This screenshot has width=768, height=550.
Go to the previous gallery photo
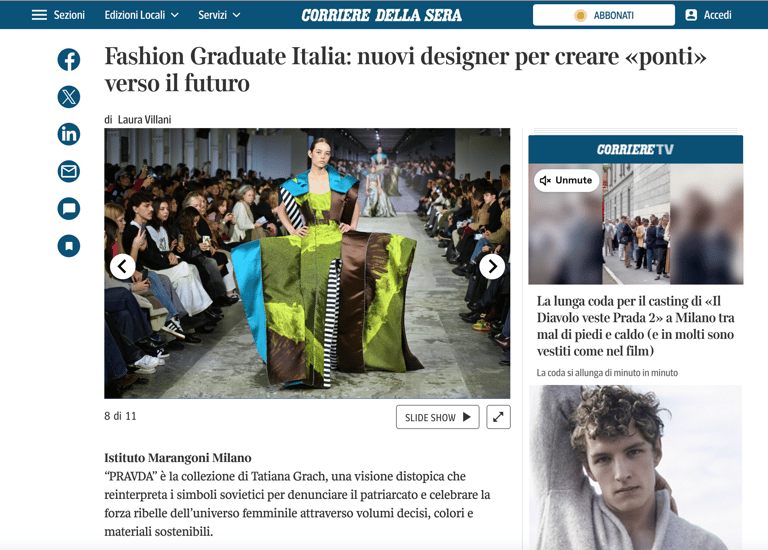pyautogui.click(x=122, y=266)
